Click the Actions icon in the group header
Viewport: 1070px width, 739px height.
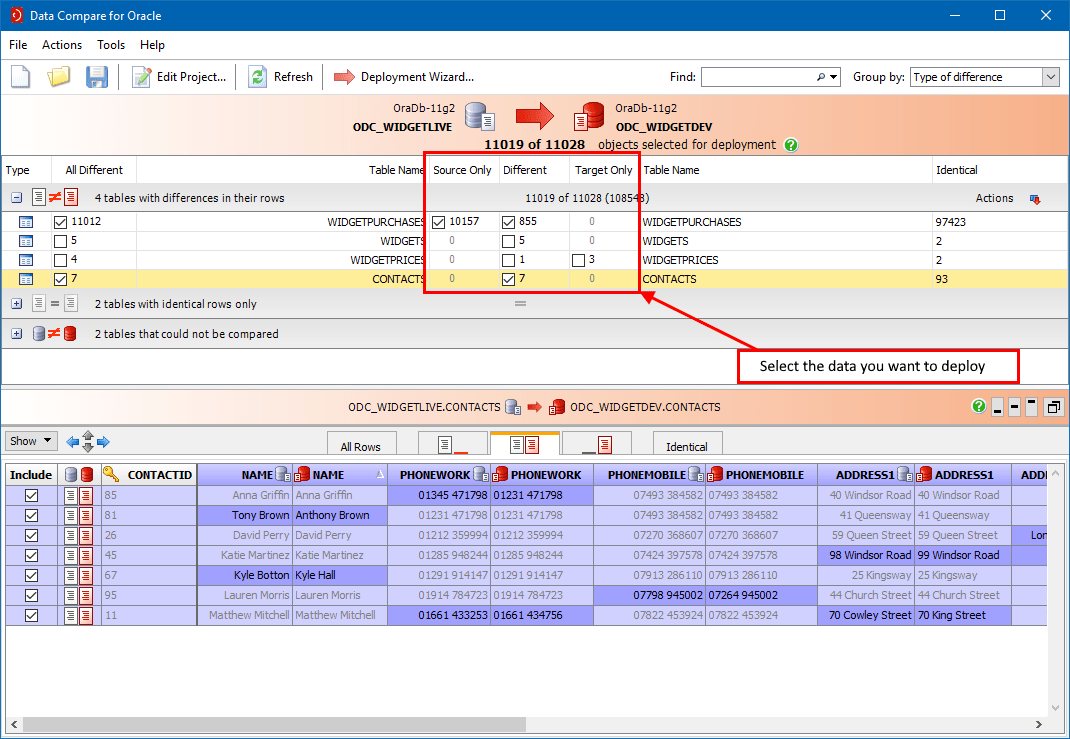(1034, 199)
